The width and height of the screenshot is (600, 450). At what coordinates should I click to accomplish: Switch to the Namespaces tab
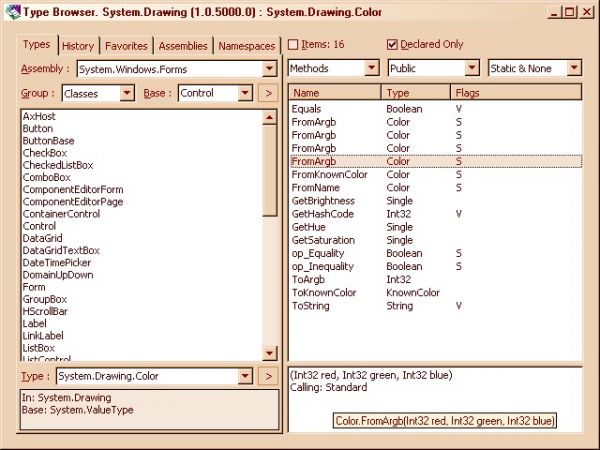246,46
